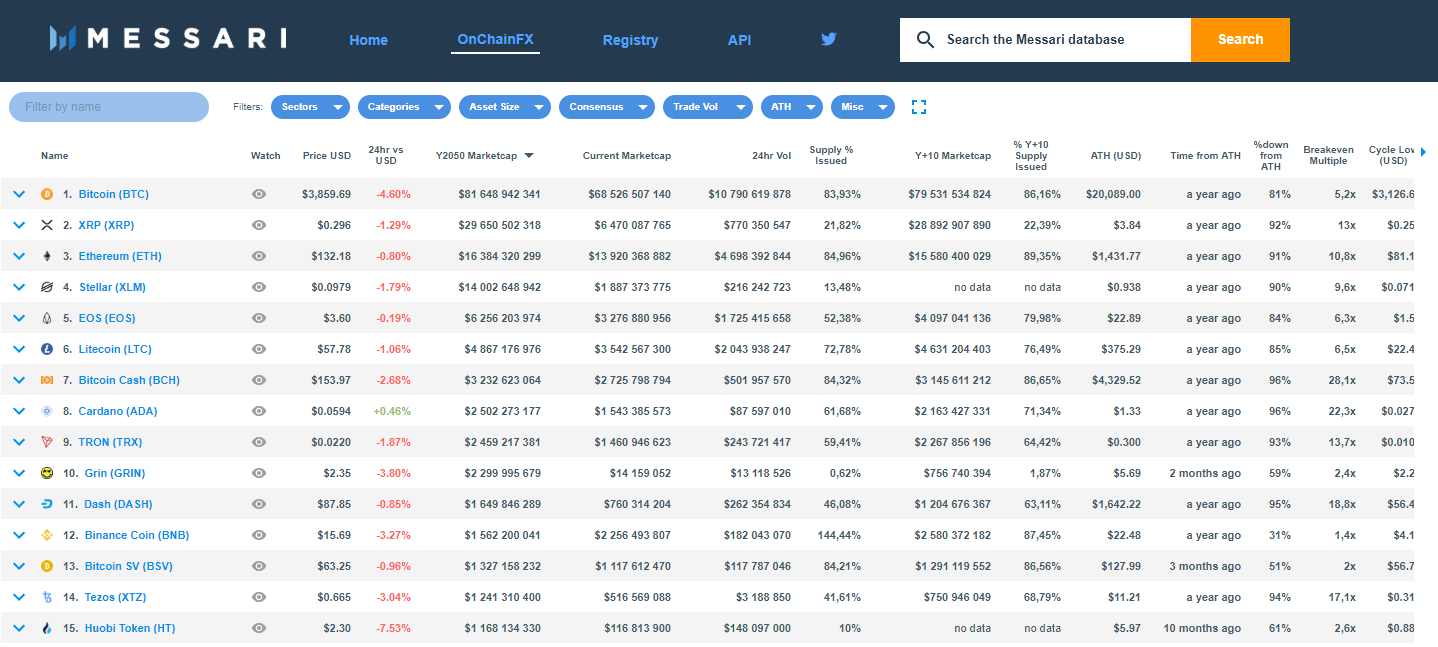Click the orange Search button
The image size is (1438, 647).
1240,40
